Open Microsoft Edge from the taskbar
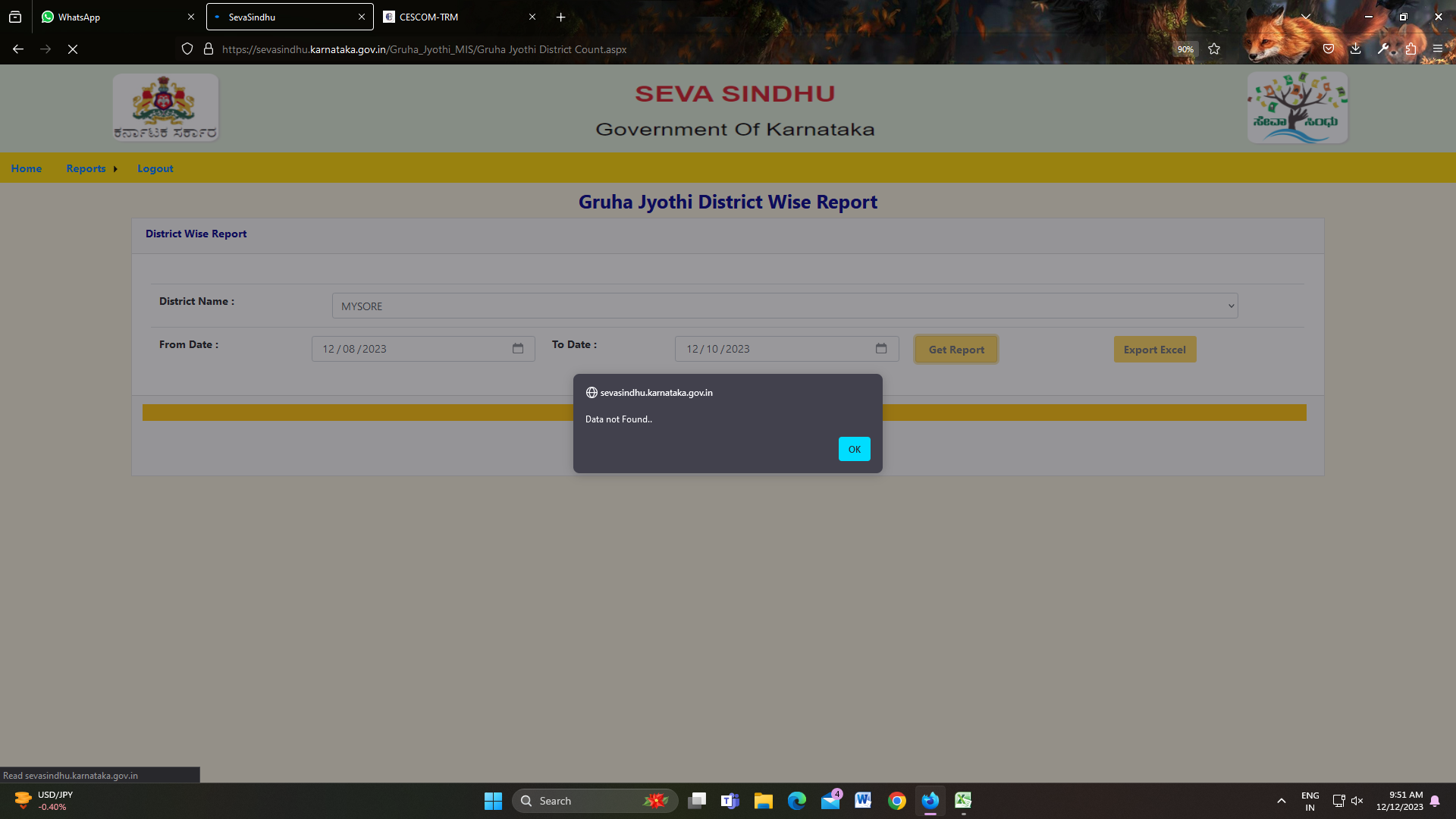 coord(797,801)
